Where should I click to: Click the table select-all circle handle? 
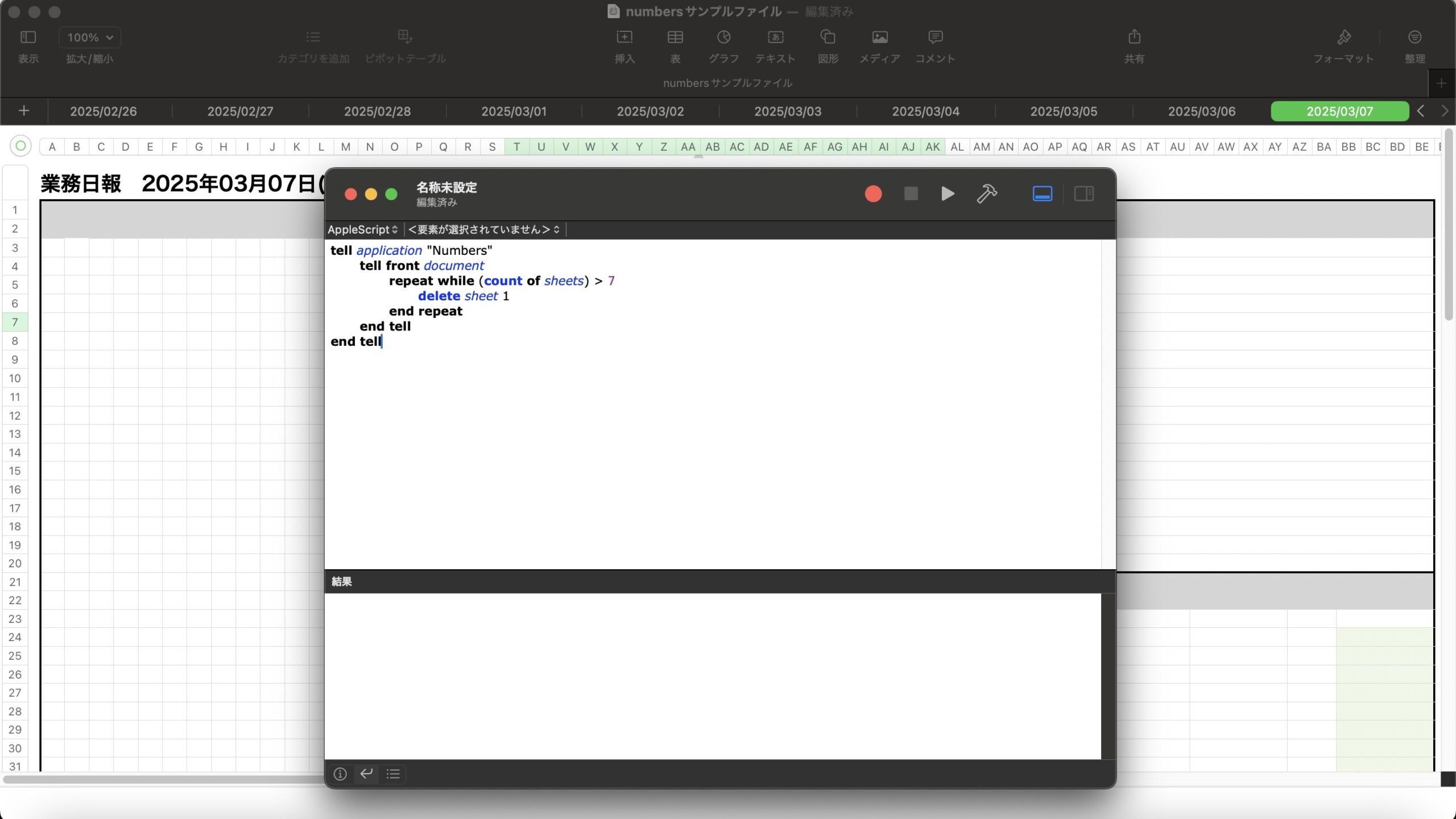(20, 146)
